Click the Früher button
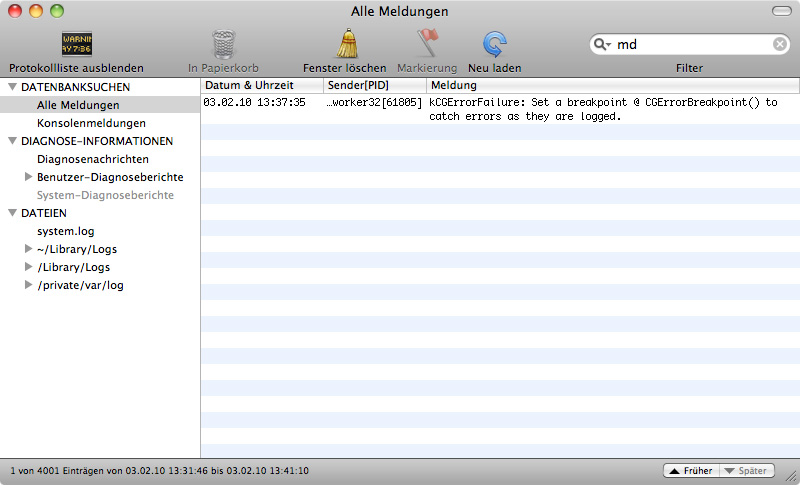The image size is (800, 485). click(x=691, y=471)
